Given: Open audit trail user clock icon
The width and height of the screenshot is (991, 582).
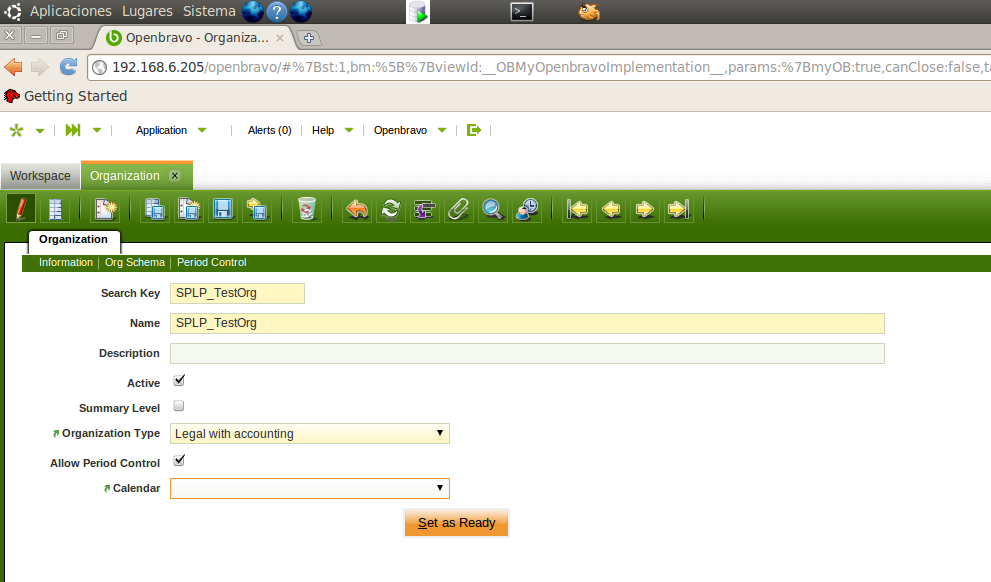Looking at the screenshot, I should (526, 209).
